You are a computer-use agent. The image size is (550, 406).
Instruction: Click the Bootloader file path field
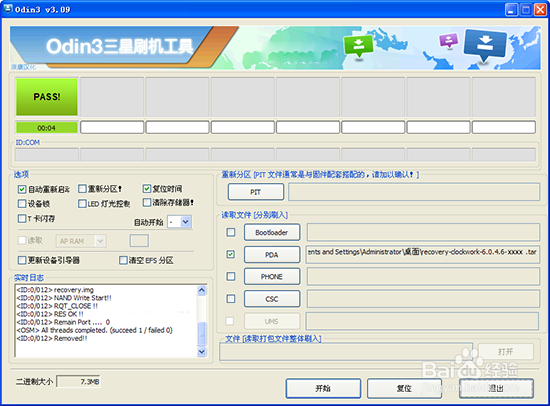click(423, 232)
